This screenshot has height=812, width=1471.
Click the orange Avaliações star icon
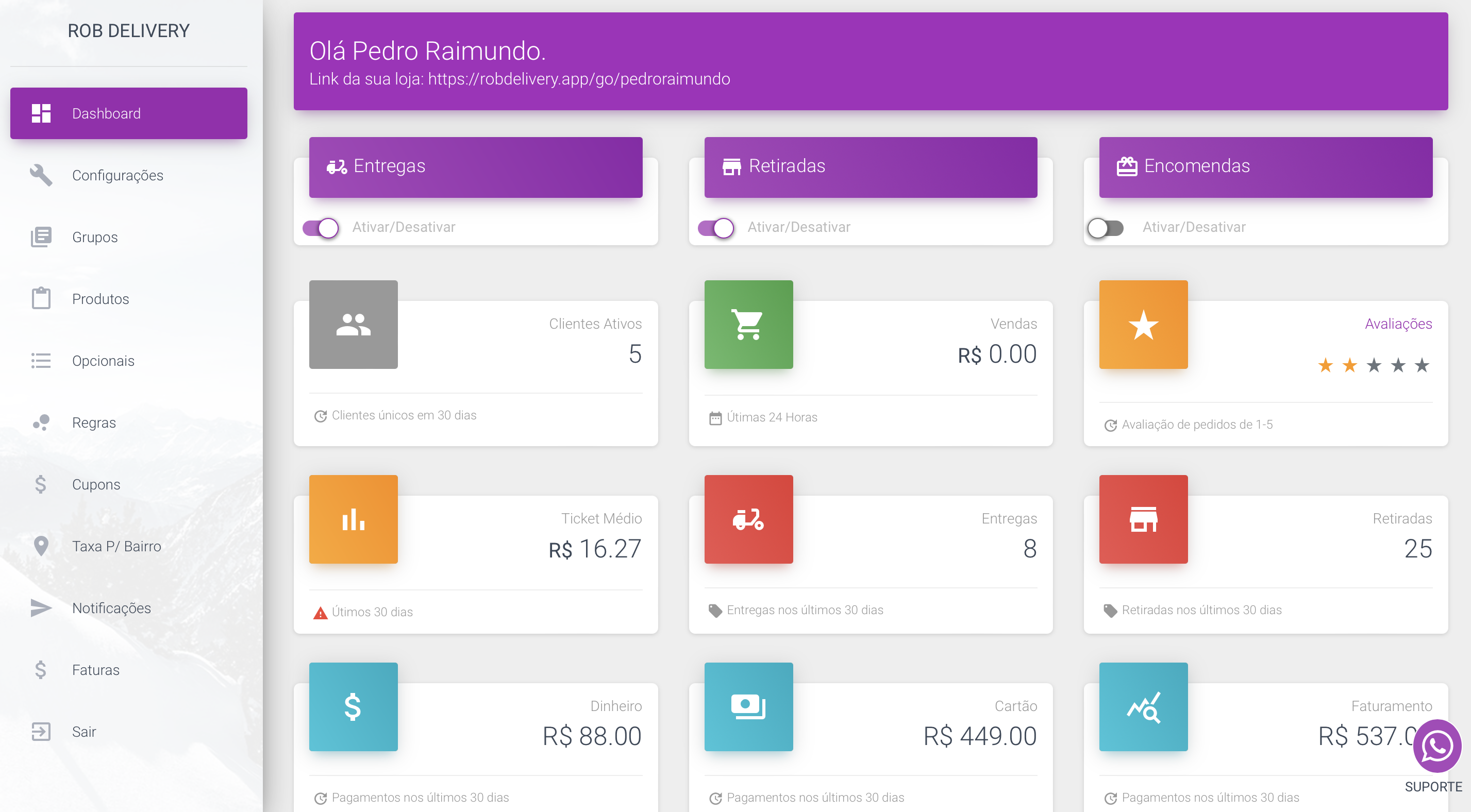coord(1143,325)
